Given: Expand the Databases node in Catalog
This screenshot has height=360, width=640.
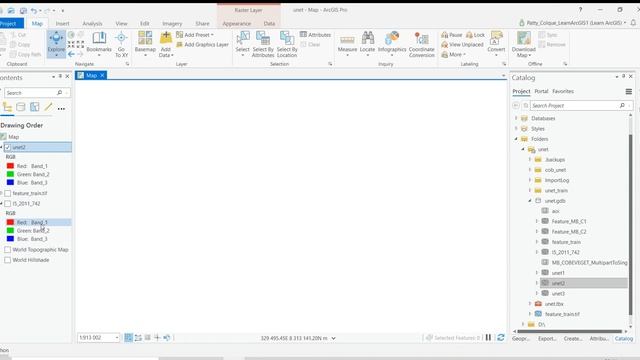Looking at the screenshot, I should pyautogui.click(x=516, y=118).
